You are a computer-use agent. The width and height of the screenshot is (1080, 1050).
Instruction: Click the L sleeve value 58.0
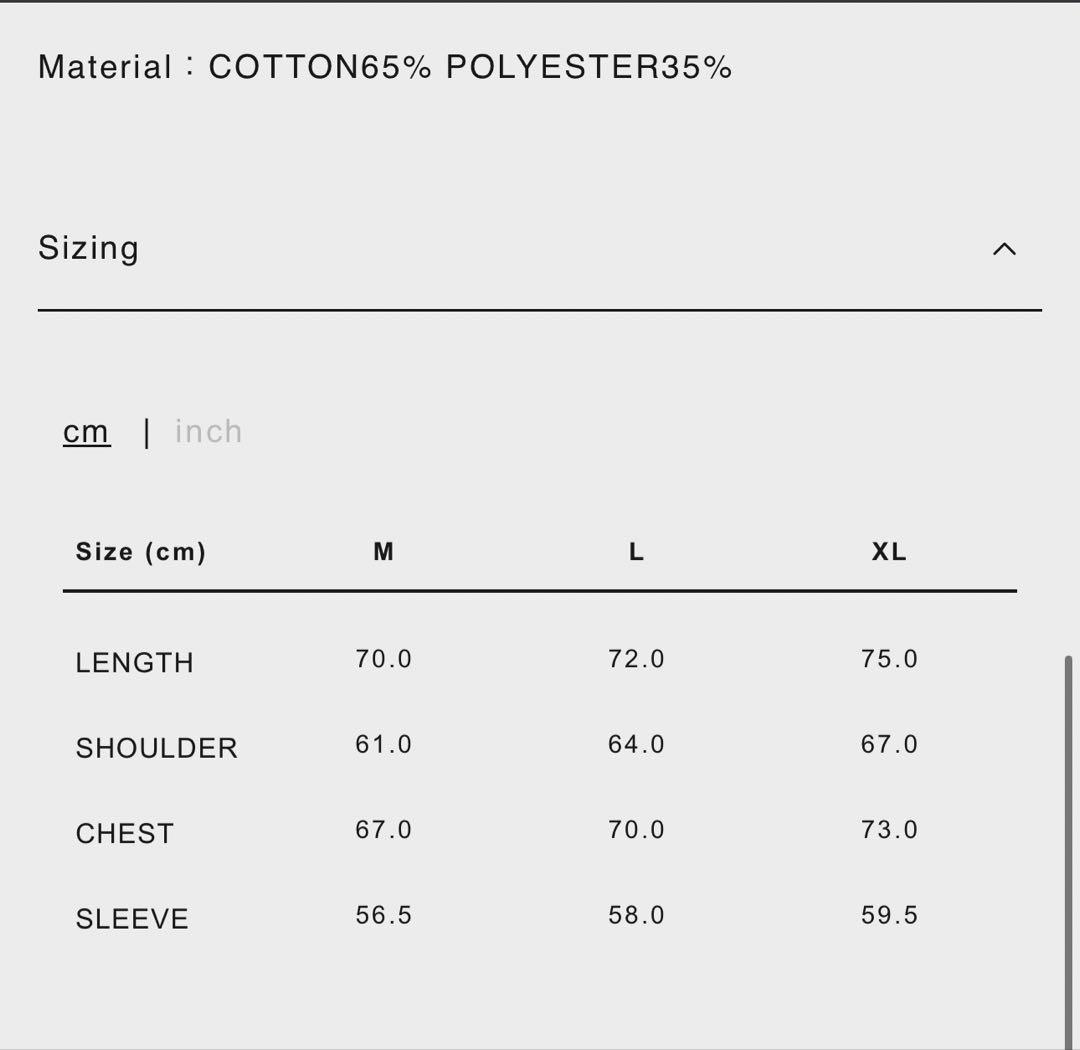click(636, 915)
